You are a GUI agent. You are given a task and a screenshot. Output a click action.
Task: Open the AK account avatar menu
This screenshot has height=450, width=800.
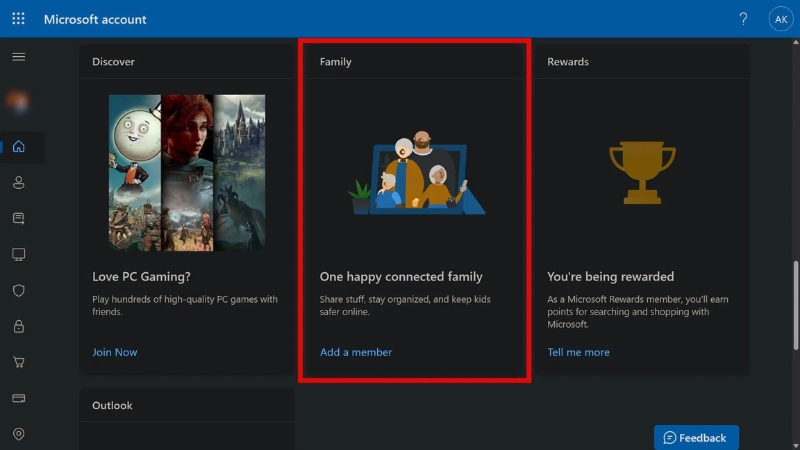point(781,19)
